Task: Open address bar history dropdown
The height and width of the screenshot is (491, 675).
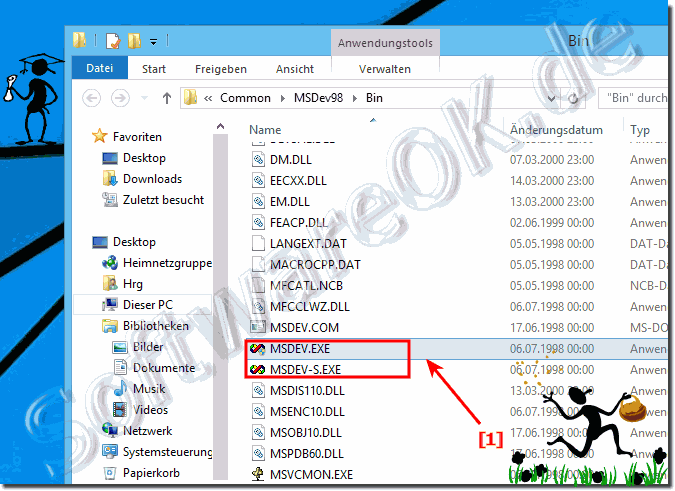Action: 551,99
